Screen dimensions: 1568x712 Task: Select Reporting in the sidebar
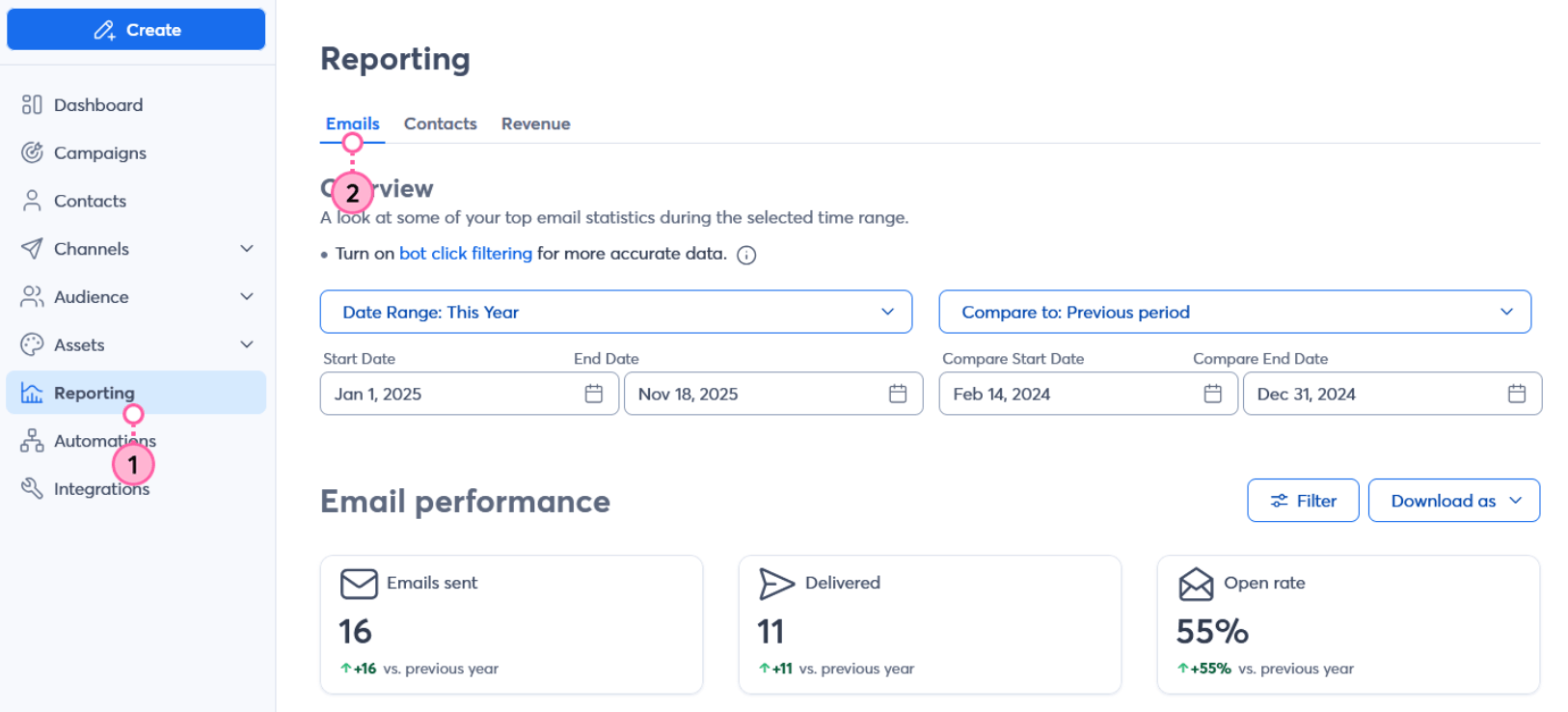[x=136, y=393]
